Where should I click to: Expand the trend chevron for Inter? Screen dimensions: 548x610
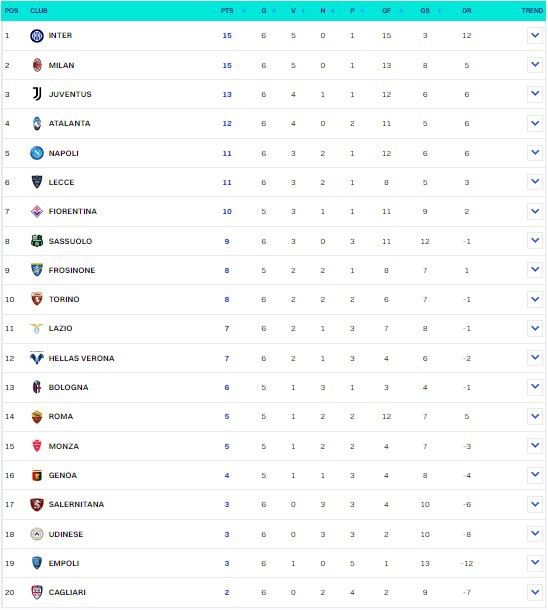pos(535,35)
